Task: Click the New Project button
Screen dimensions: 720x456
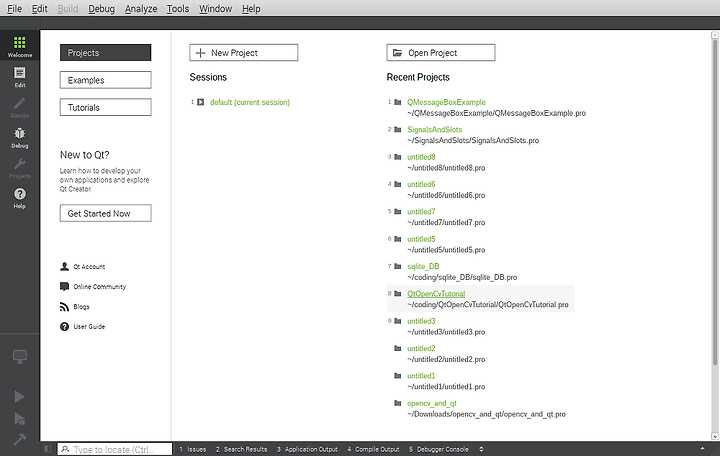Action: tap(244, 52)
